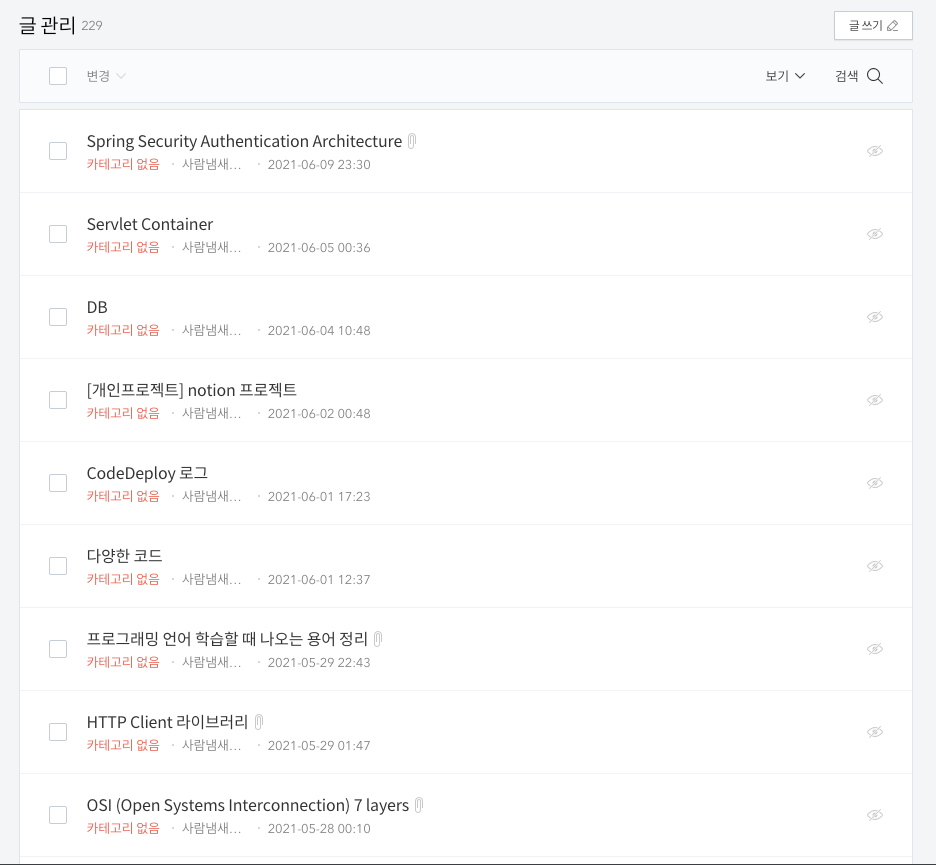
Task: Click the date 2021-05-29 22:43
Action: 319,663
